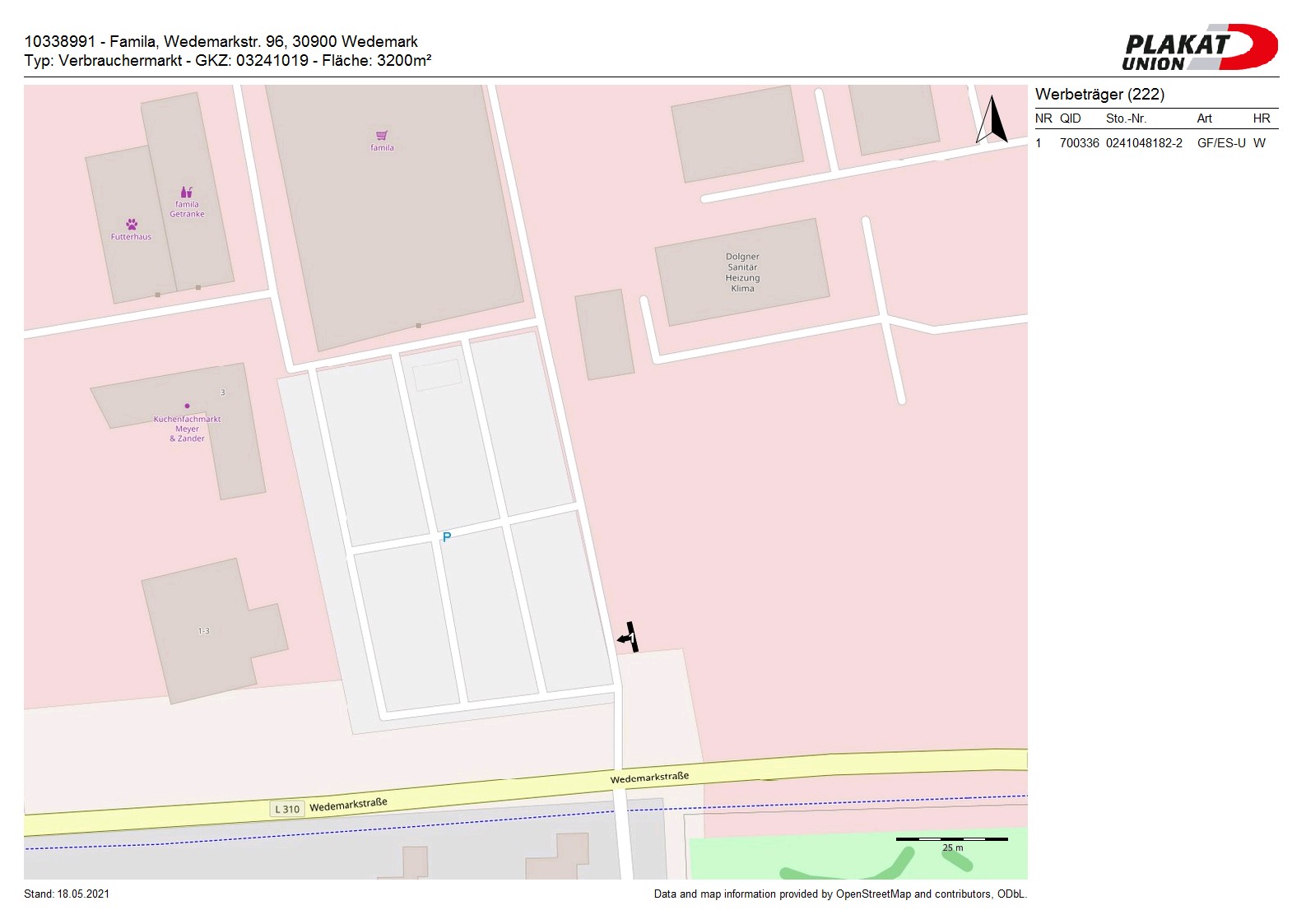This screenshot has height=924, width=1306.
Task: Click the Art column header
Action: click(x=1204, y=118)
